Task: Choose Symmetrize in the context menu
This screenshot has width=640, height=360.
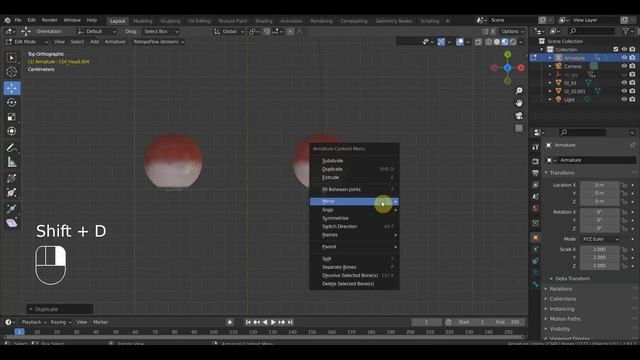Action: coord(354,218)
